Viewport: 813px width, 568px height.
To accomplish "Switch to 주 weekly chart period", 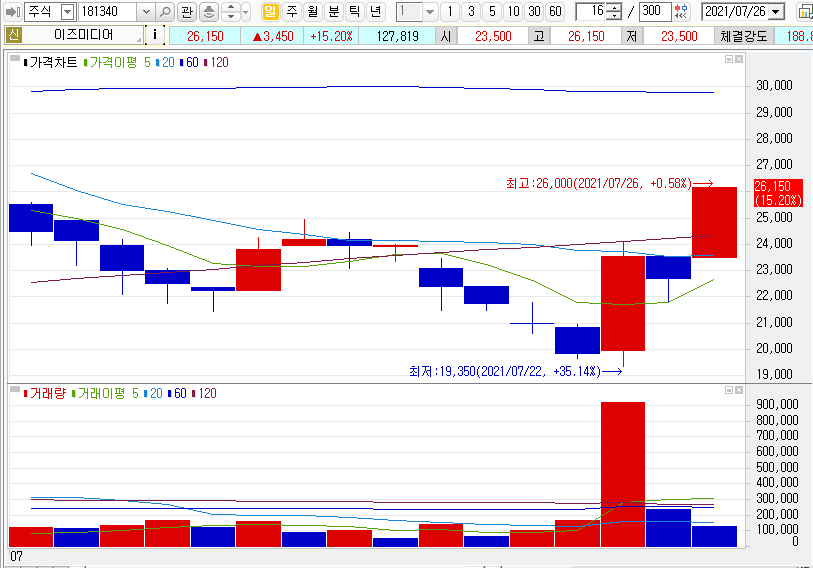I will [x=292, y=11].
